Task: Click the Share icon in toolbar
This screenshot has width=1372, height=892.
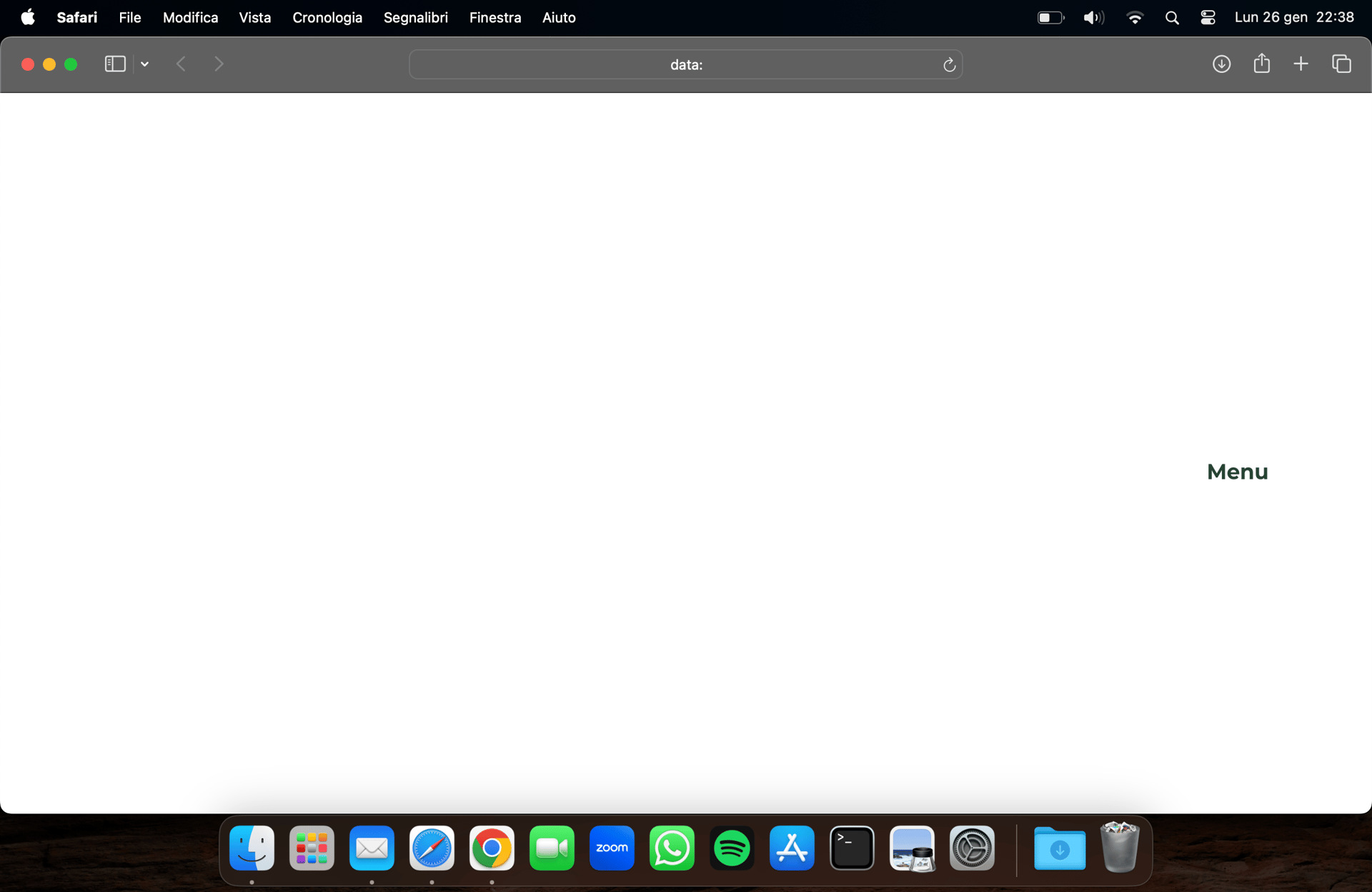Action: [1261, 64]
